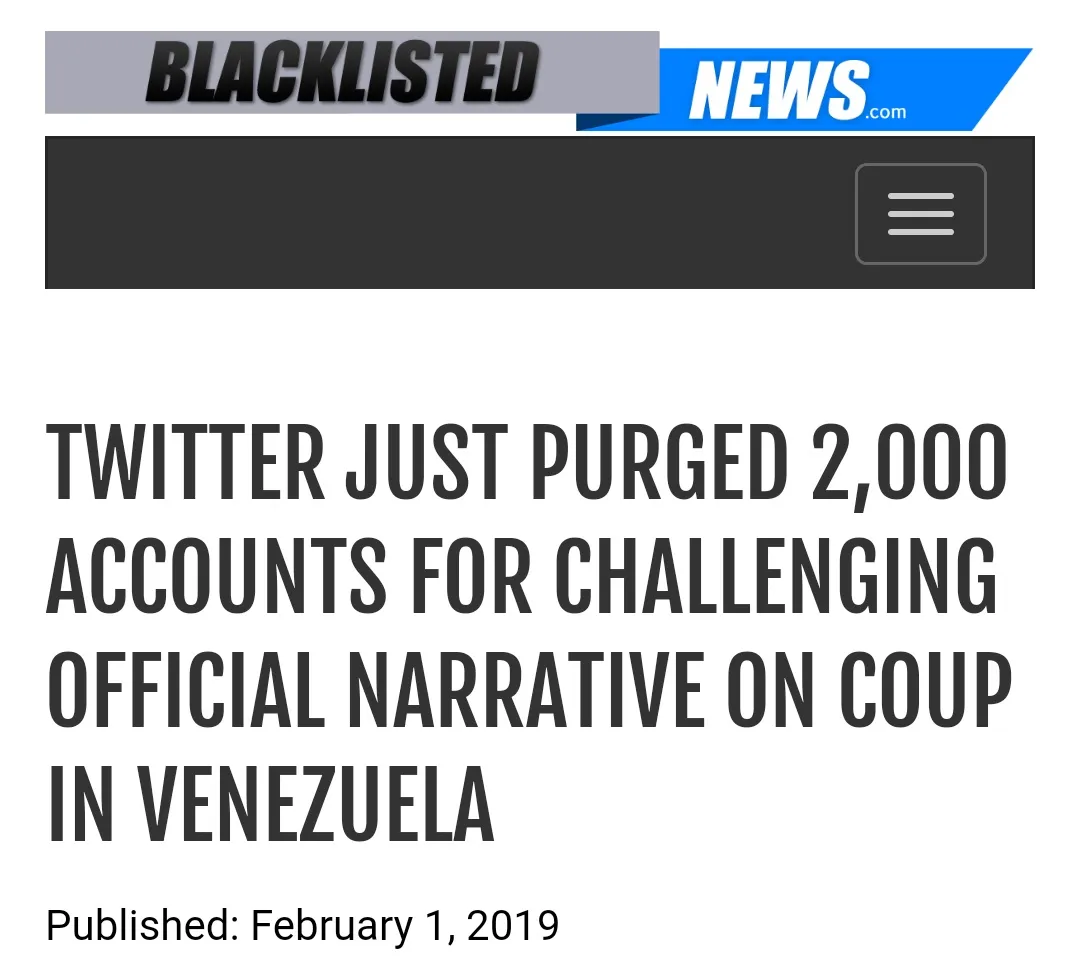Click the February 1, 2019 date

point(405,925)
